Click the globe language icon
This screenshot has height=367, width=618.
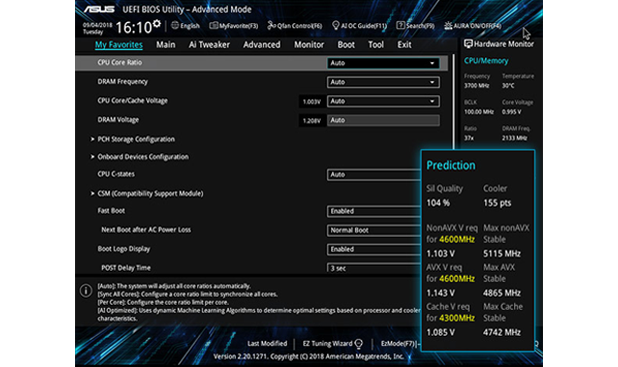pyautogui.click(x=175, y=26)
